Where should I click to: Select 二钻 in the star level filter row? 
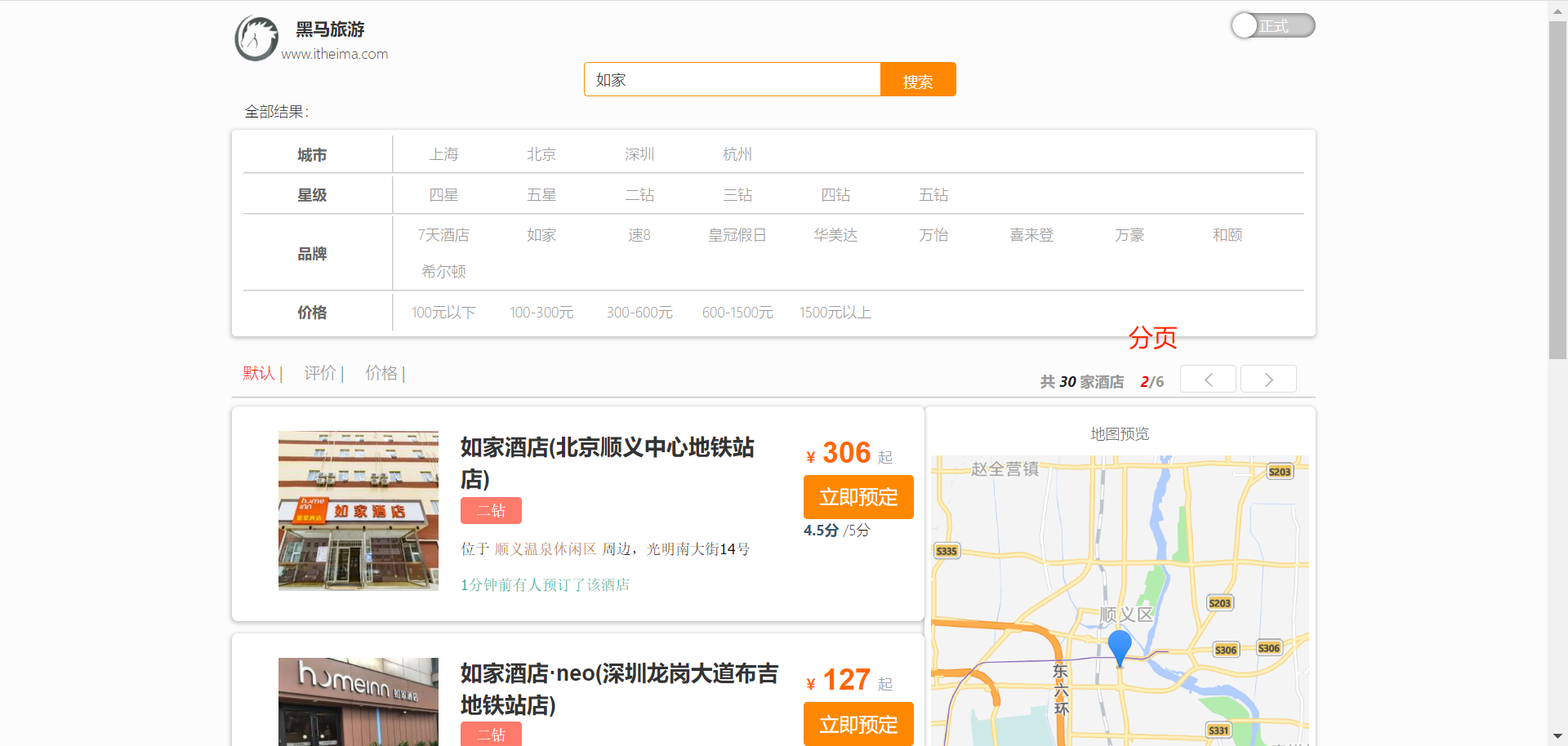(639, 195)
